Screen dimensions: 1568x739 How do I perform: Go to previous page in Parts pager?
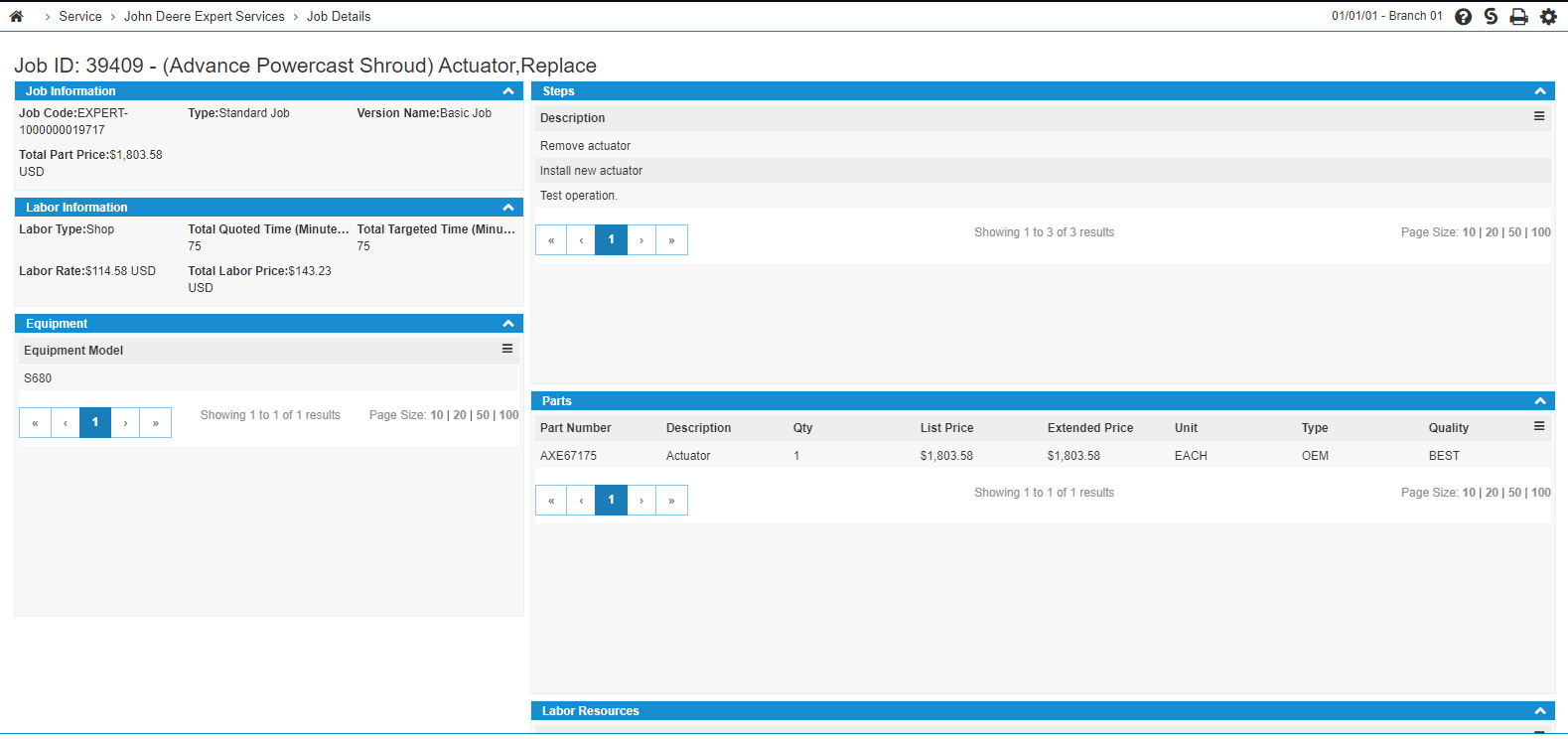click(581, 500)
